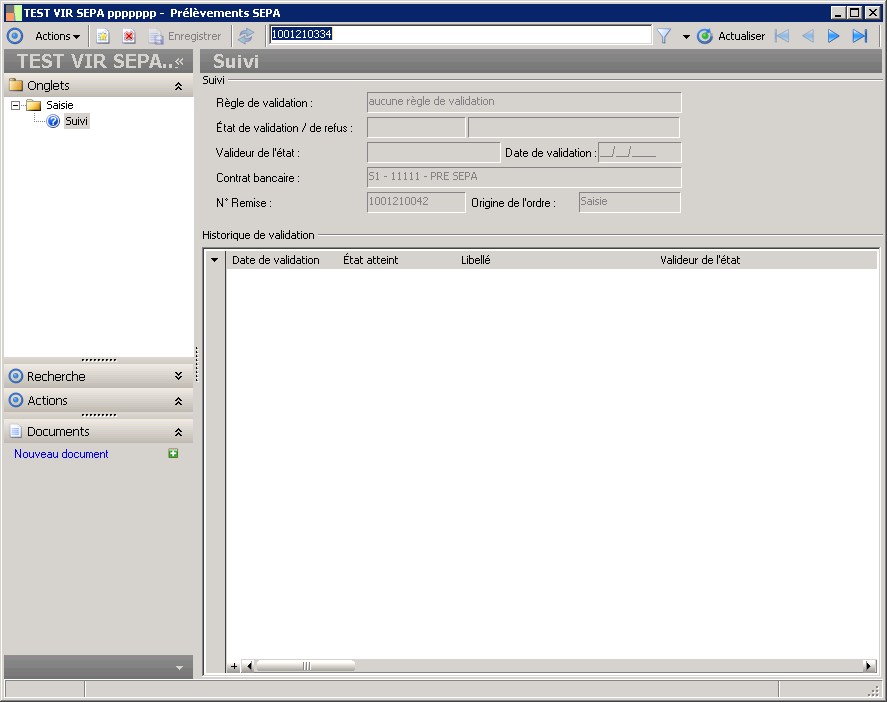Open the bottom navigation pane dropdown arrow
Image resolution: width=887 pixels, height=702 pixels.
pos(179,667)
